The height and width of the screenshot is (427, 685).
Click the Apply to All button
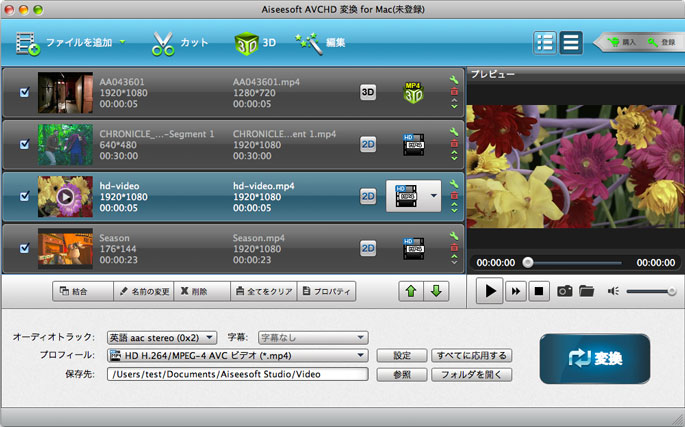(x=472, y=355)
